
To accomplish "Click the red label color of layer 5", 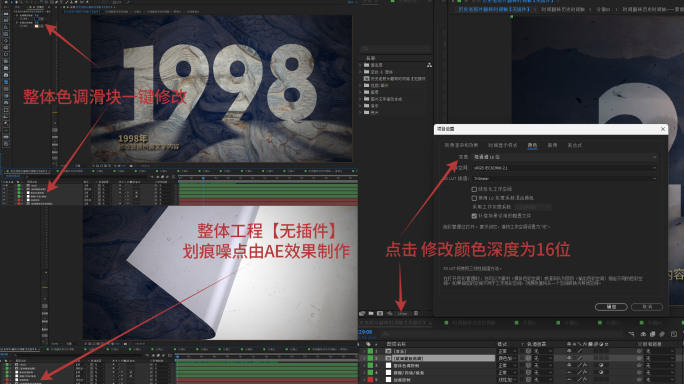I will pyautogui.click(x=370, y=380).
